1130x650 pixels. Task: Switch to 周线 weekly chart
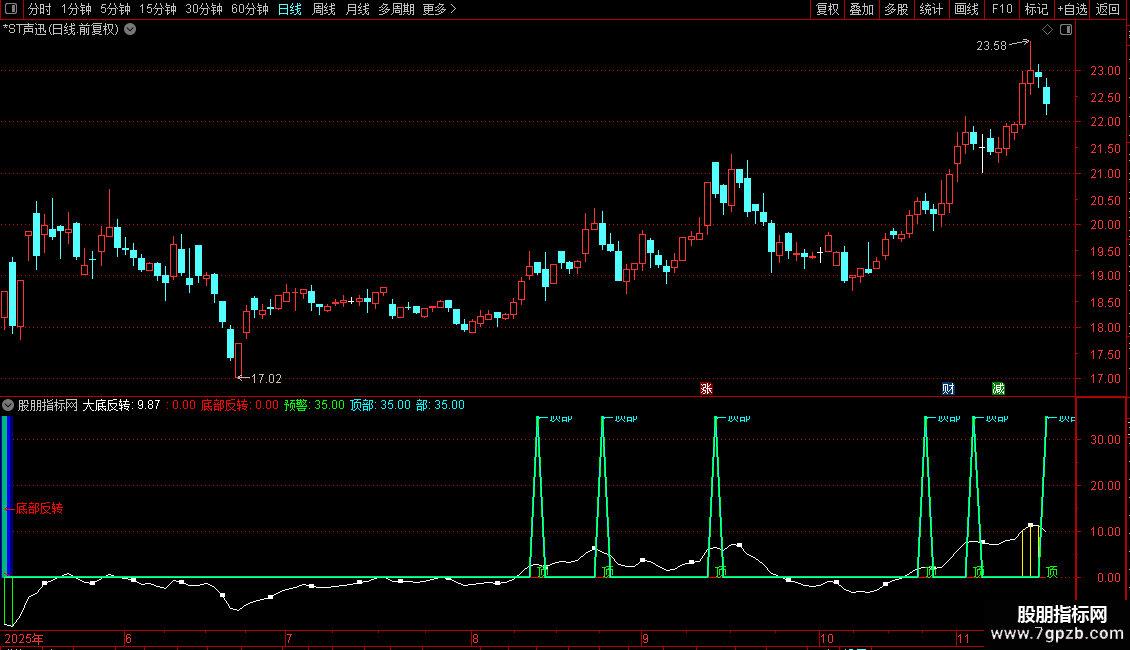[324, 9]
